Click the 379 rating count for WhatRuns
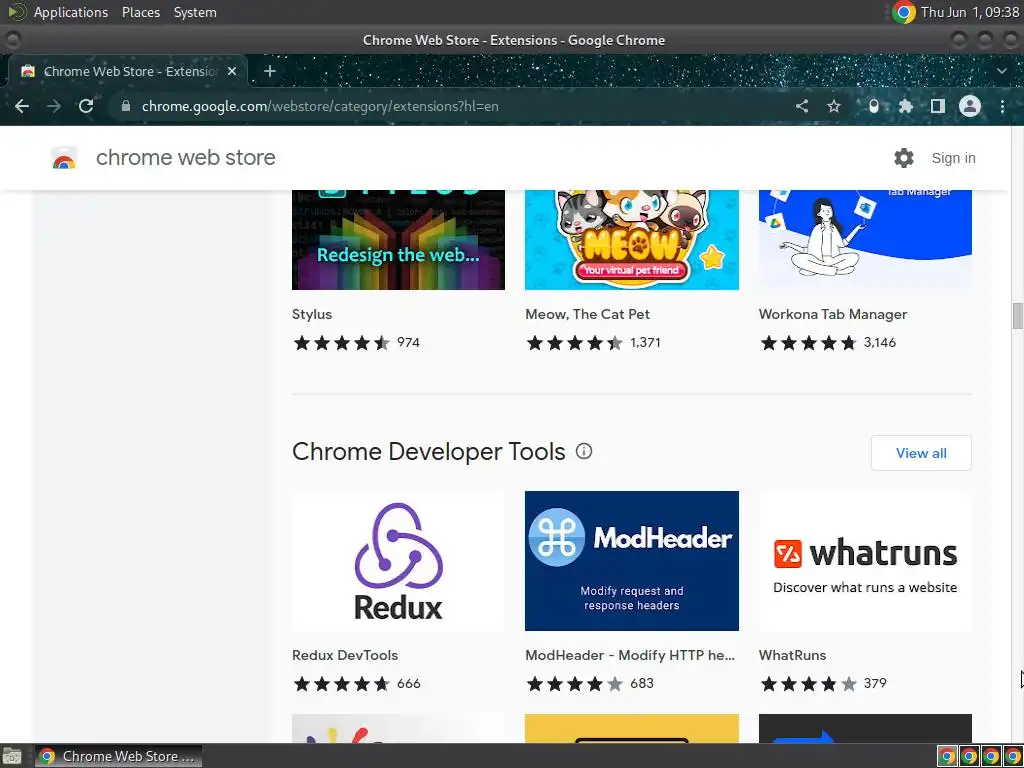The image size is (1024, 768). click(x=875, y=683)
